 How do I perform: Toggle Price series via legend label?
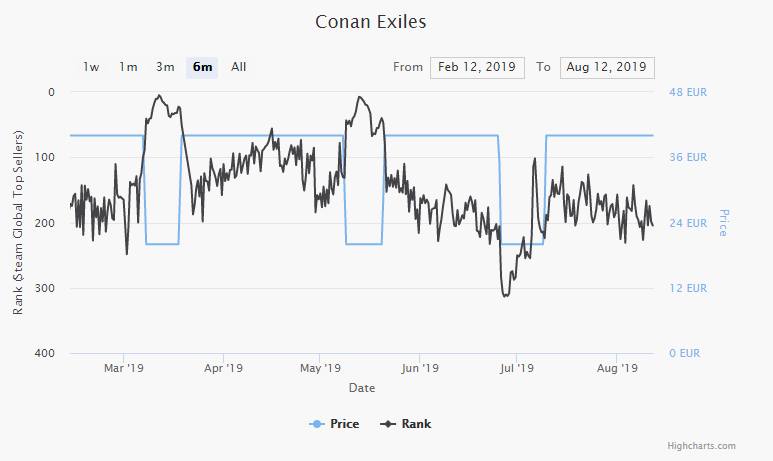344,424
